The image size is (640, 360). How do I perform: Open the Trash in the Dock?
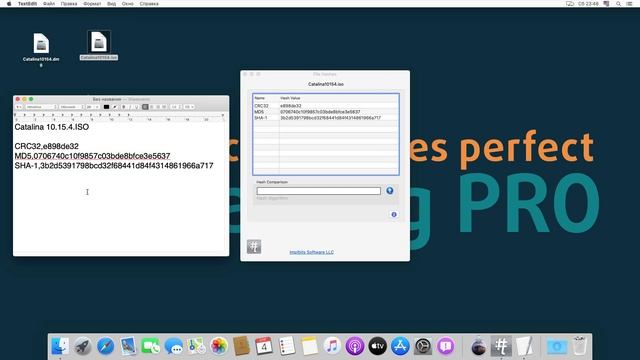[580, 347]
